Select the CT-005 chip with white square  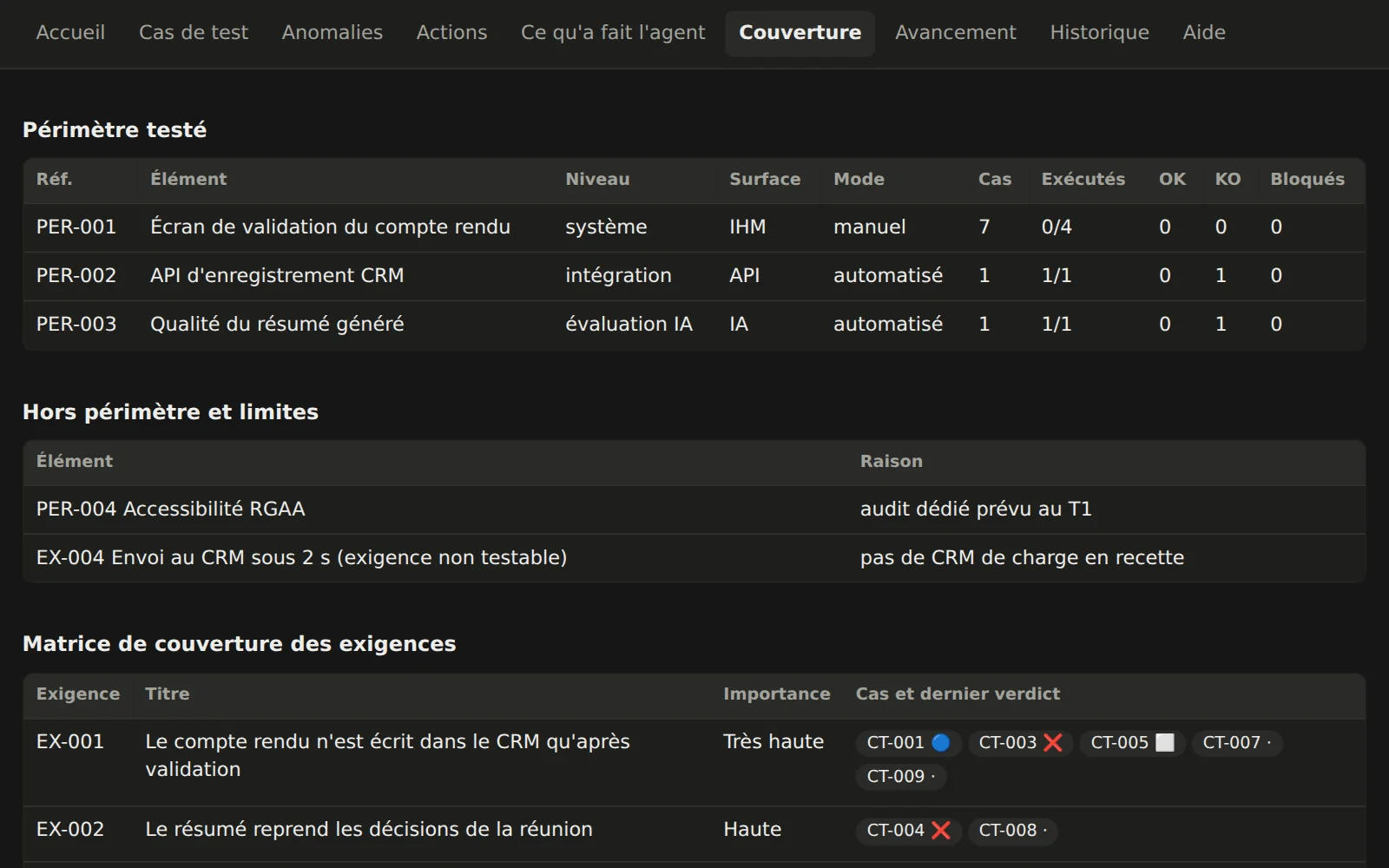click(x=1132, y=743)
